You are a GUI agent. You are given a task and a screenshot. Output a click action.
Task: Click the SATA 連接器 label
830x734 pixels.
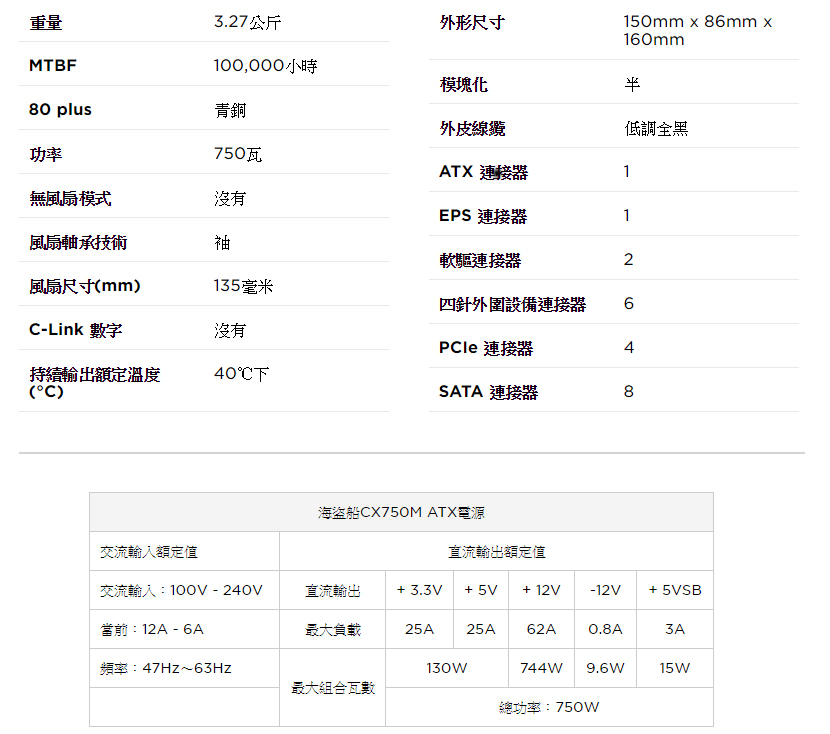[x=488, y=392]
